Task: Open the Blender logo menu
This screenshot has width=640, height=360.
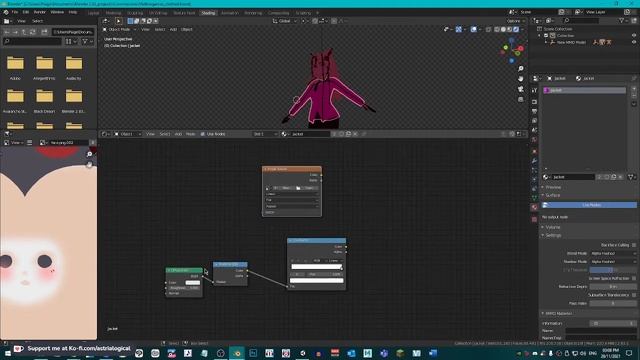Action: (x=6, y=12)
